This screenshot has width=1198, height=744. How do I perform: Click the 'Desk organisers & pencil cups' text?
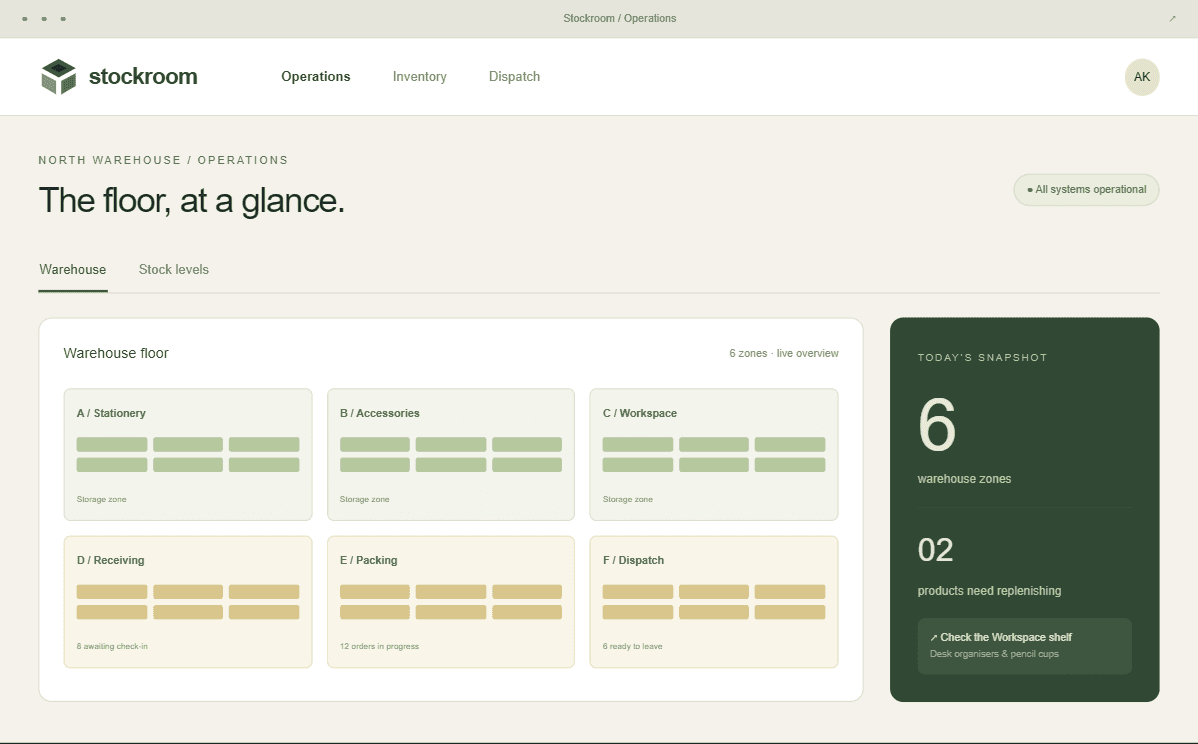[x=994, y=654]
